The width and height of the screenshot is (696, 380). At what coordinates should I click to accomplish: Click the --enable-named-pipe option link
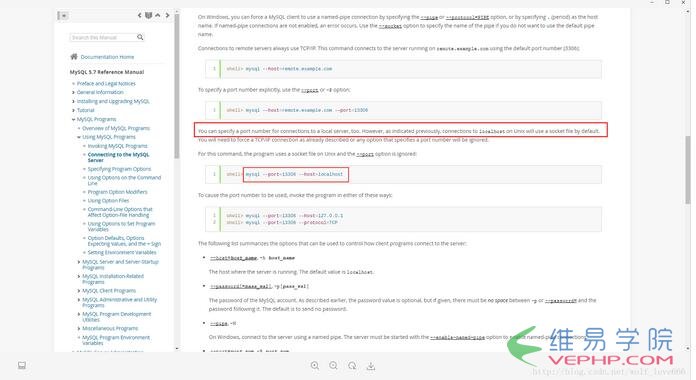[x=457, y=337]
